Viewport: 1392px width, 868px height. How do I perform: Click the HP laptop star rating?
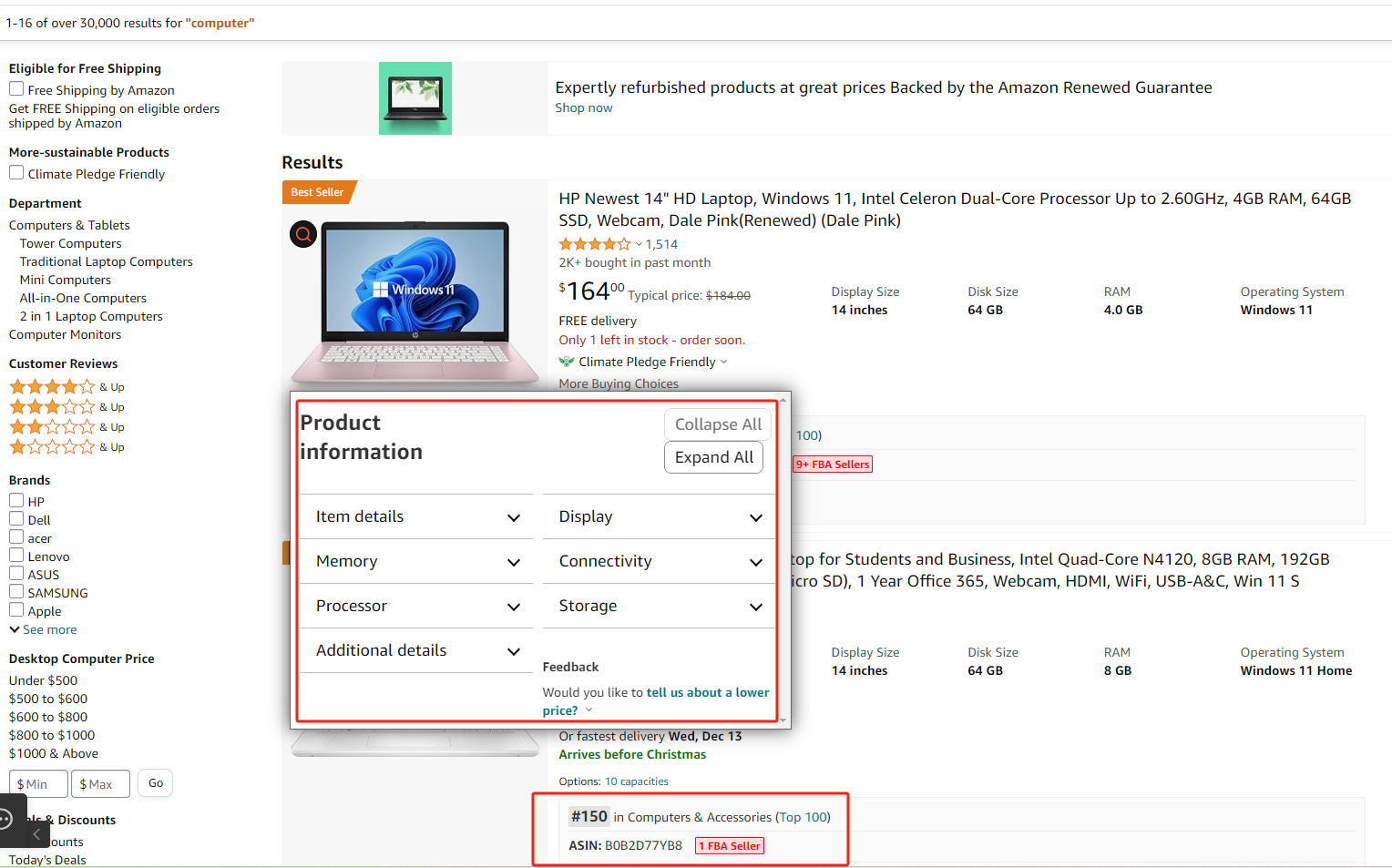[595, 244]
